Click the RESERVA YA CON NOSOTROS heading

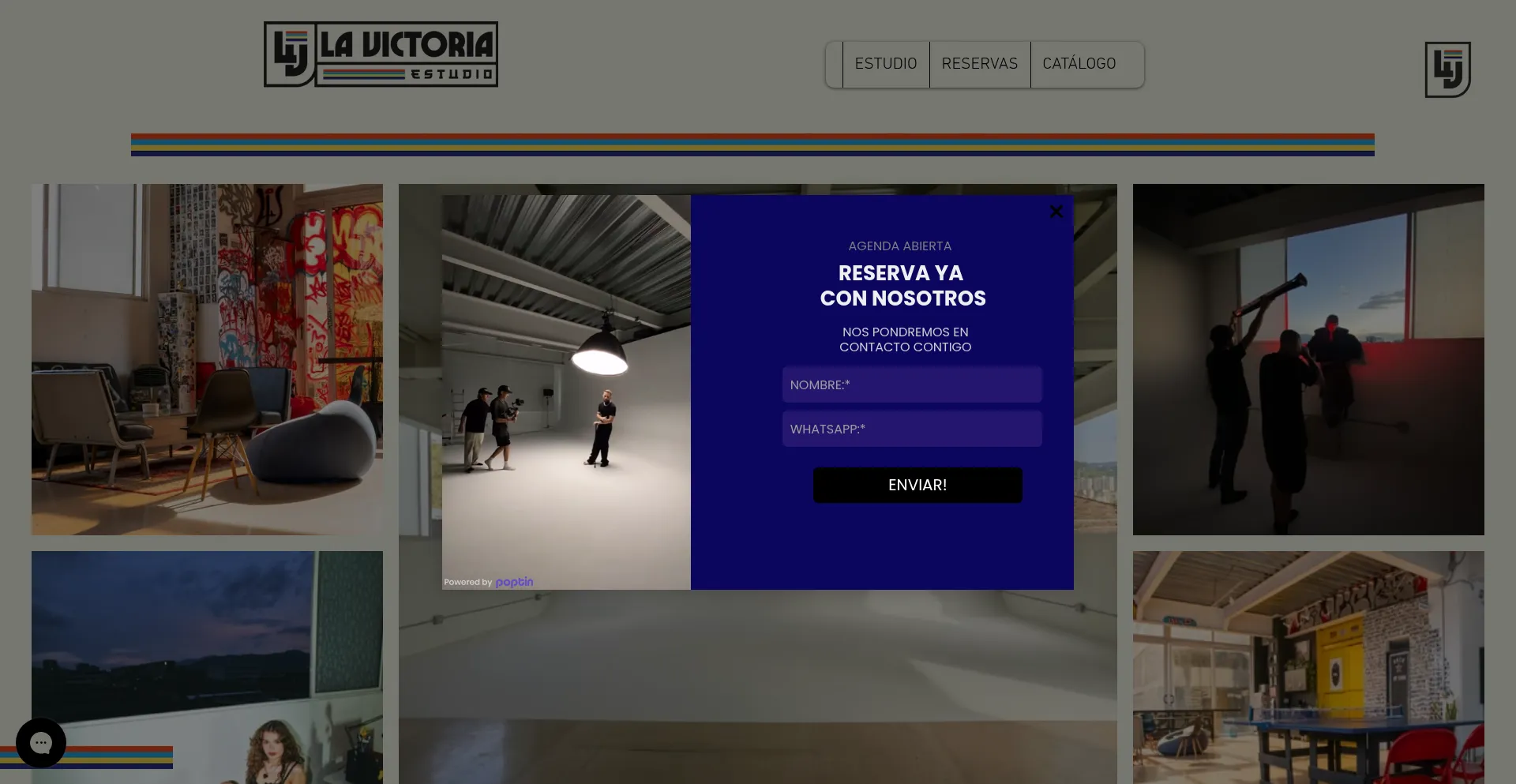point(902,285)
